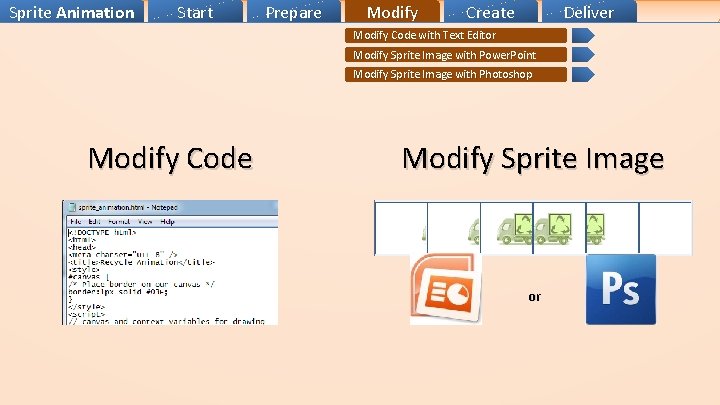Open Format menu in Notepad screenshot
Viewport: 720px width, 405px height.
coord(119,221)
